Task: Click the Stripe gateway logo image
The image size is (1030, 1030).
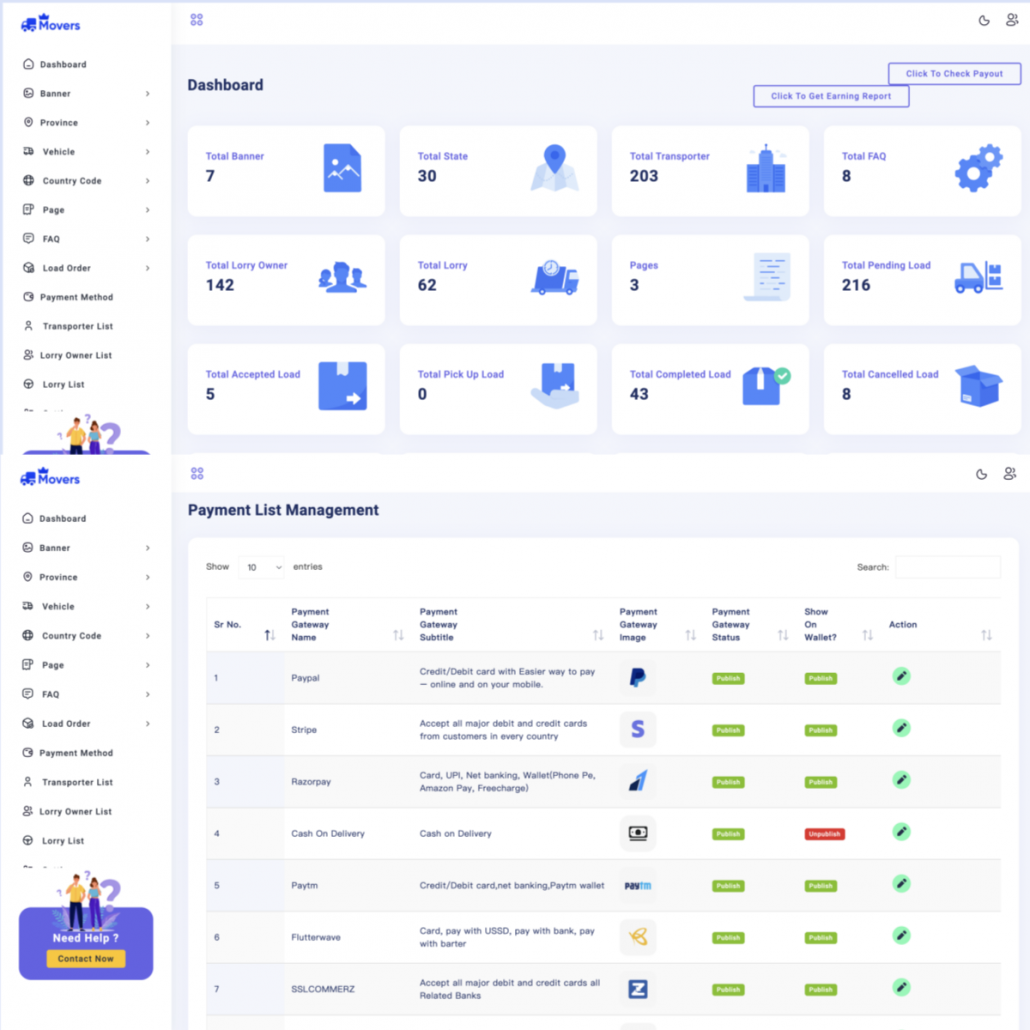Action: point(637,730)
